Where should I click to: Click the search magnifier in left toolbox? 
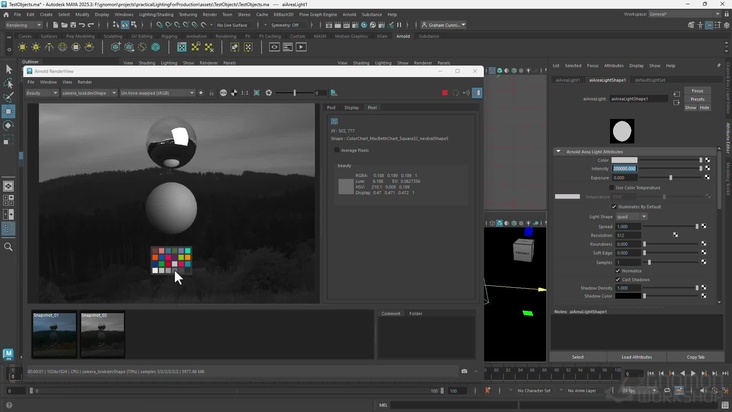(8, 247)
